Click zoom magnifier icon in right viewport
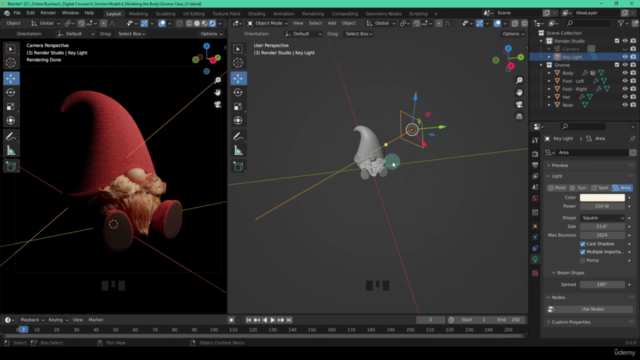 [519, 80]
